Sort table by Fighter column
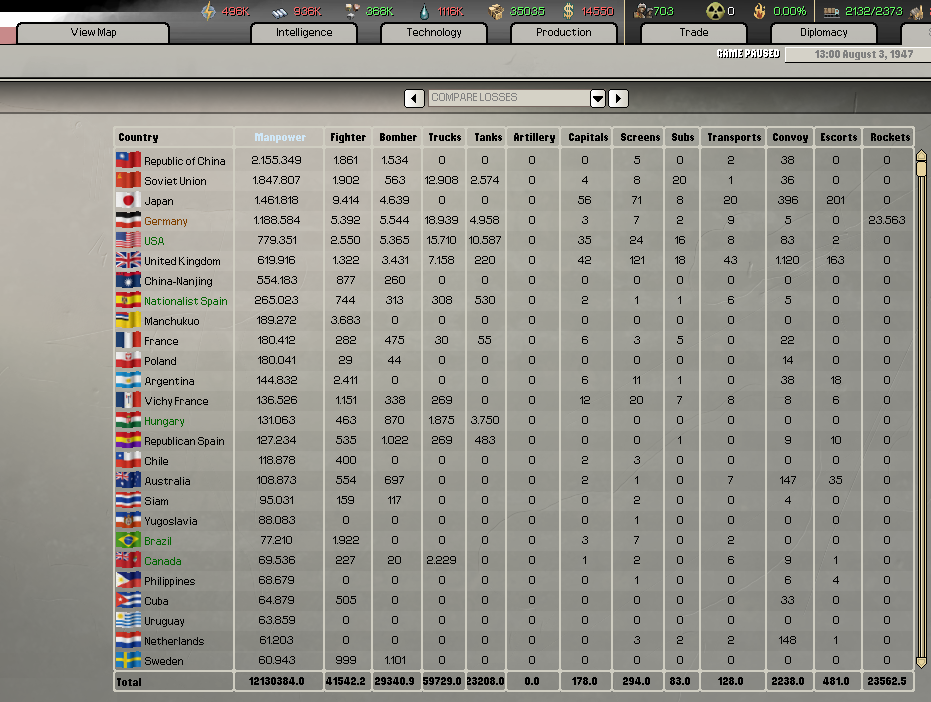Screen dimensions: 931x702 coord(348,137)
